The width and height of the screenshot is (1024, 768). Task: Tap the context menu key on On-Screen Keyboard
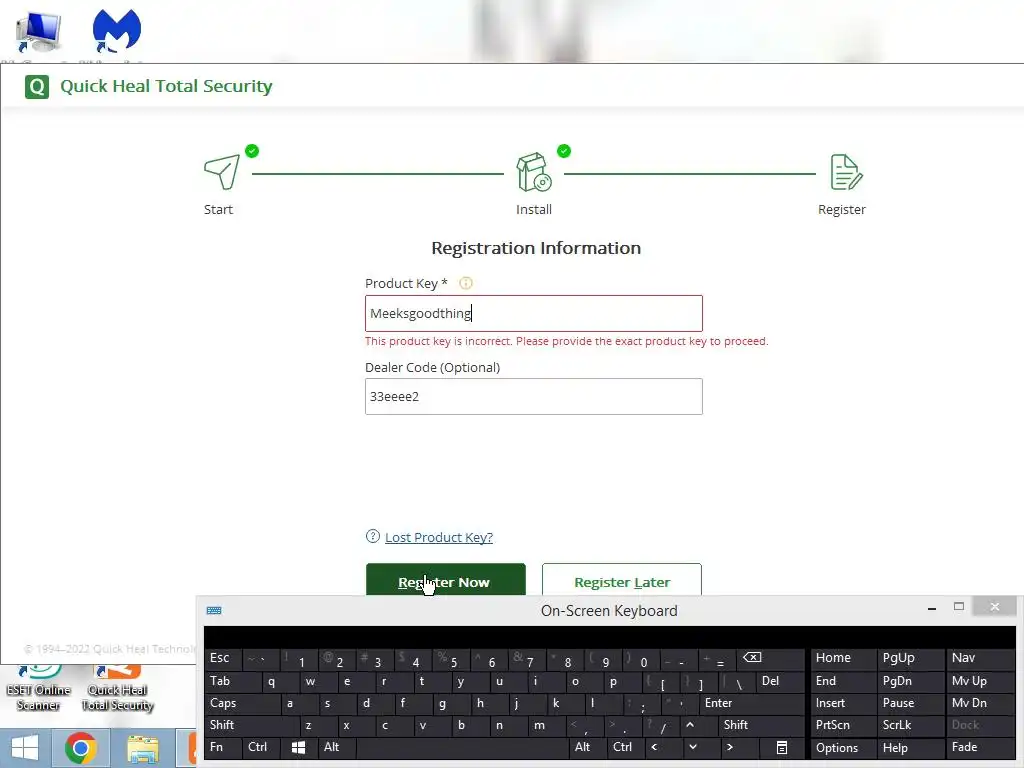(781, 748)
